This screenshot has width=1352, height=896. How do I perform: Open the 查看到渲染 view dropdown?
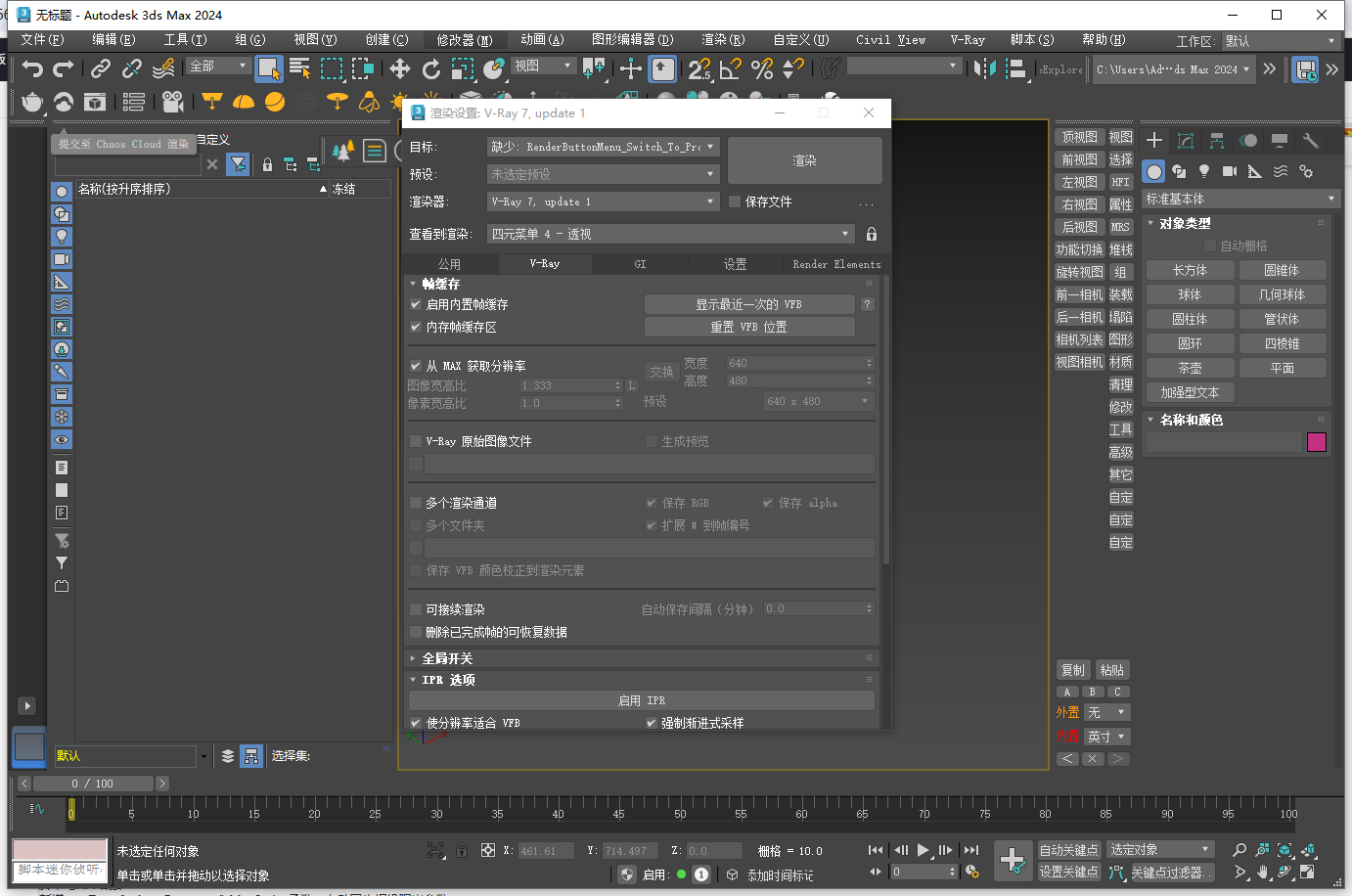(x=671, y=234)
